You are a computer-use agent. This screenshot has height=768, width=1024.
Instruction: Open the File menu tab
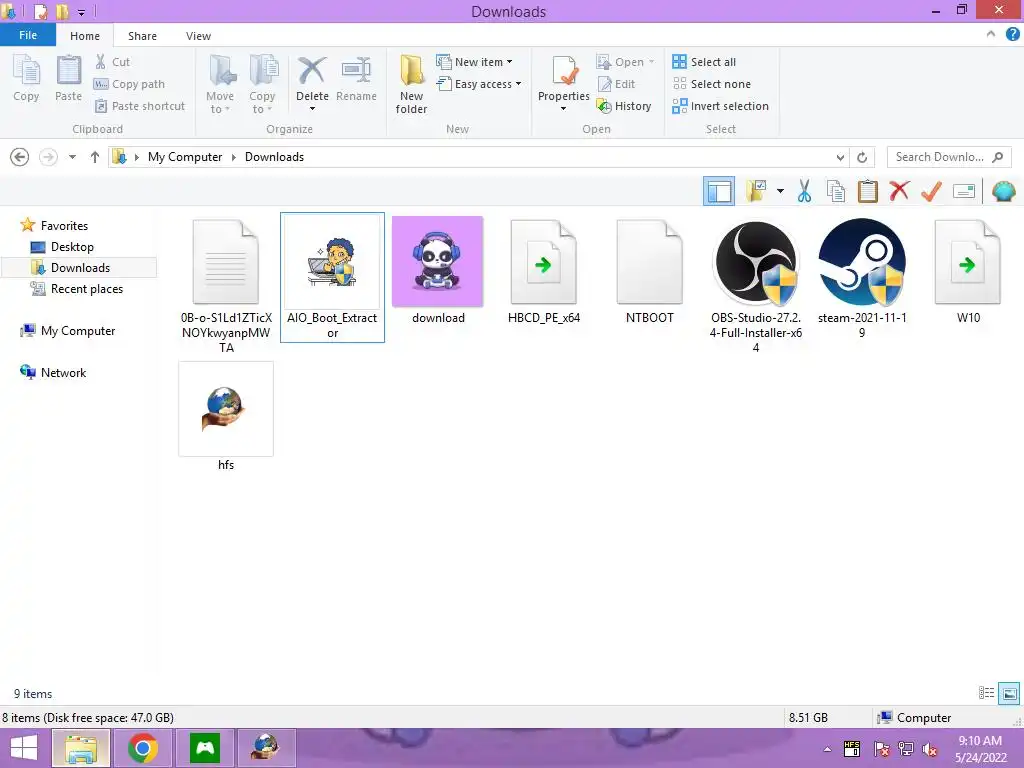[28, 35]
